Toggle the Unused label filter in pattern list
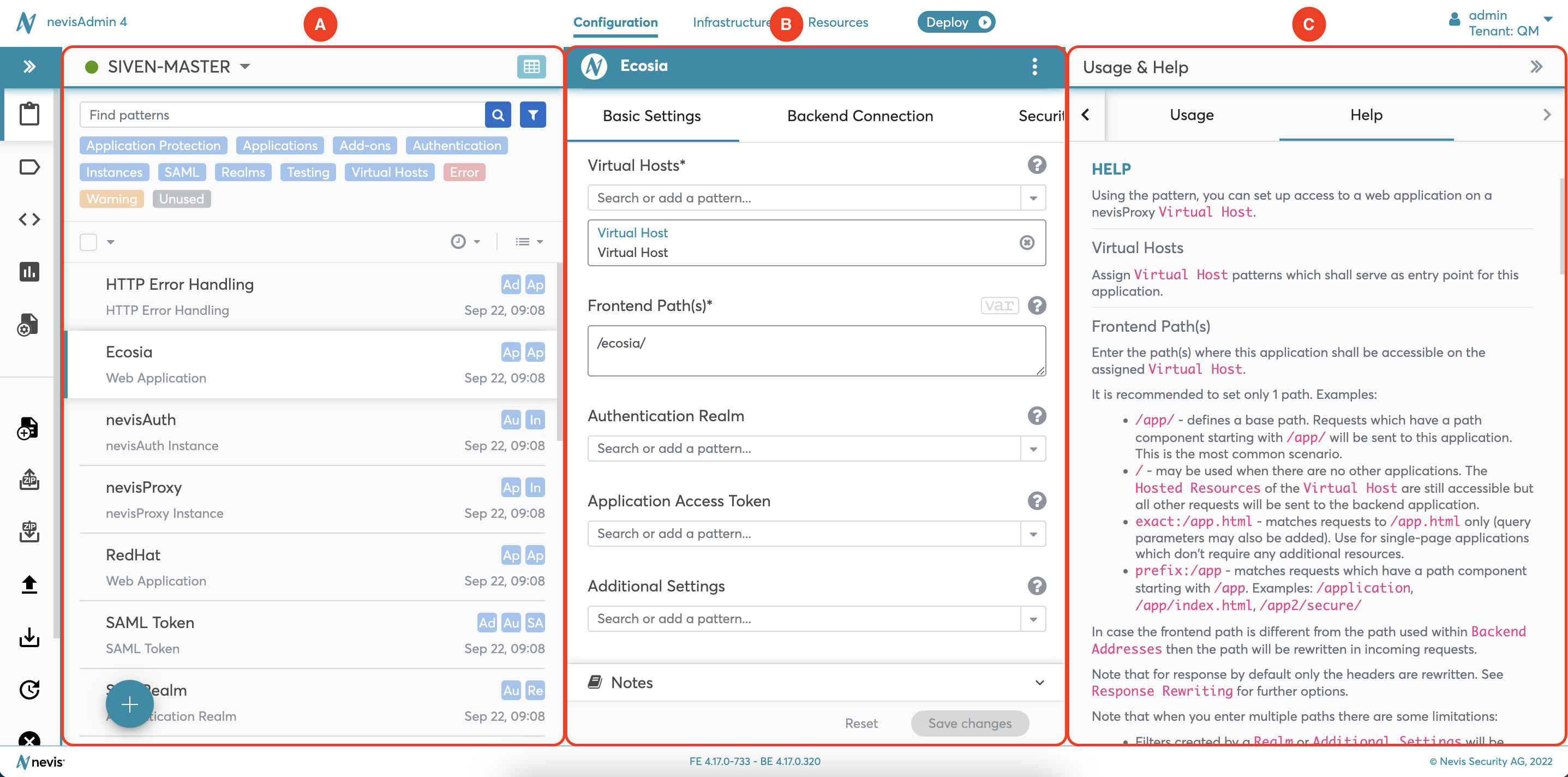1568x777 pixels. 181,197
